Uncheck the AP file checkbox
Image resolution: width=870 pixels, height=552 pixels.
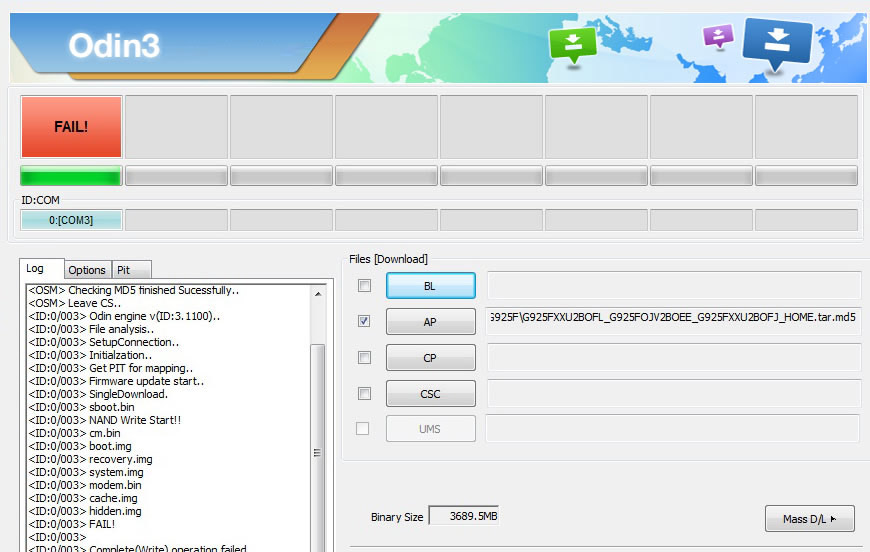click(364, 321)
